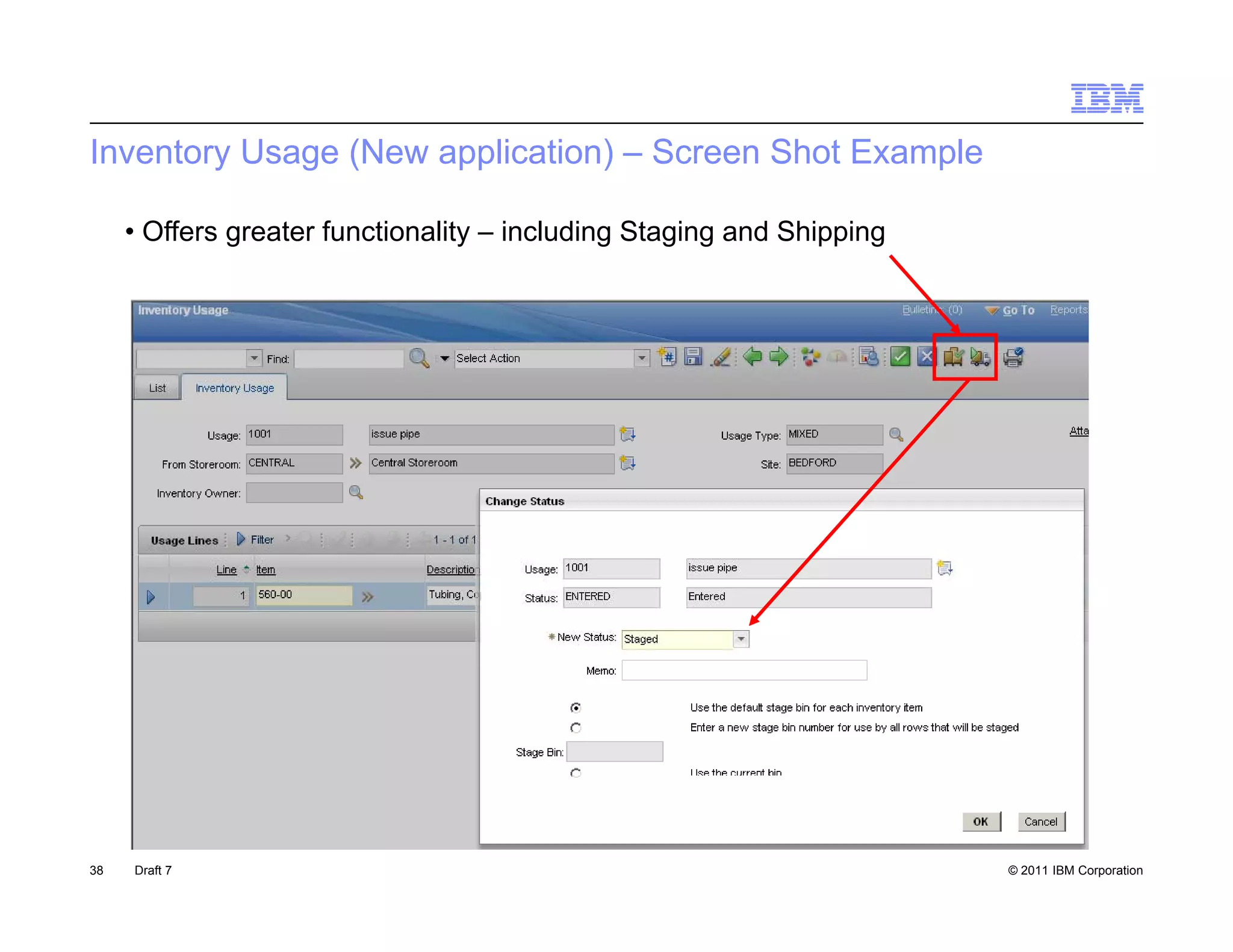Click the small black arrow beside search icon
This screenshot has width=1233, height=952.
pos(444,358)
